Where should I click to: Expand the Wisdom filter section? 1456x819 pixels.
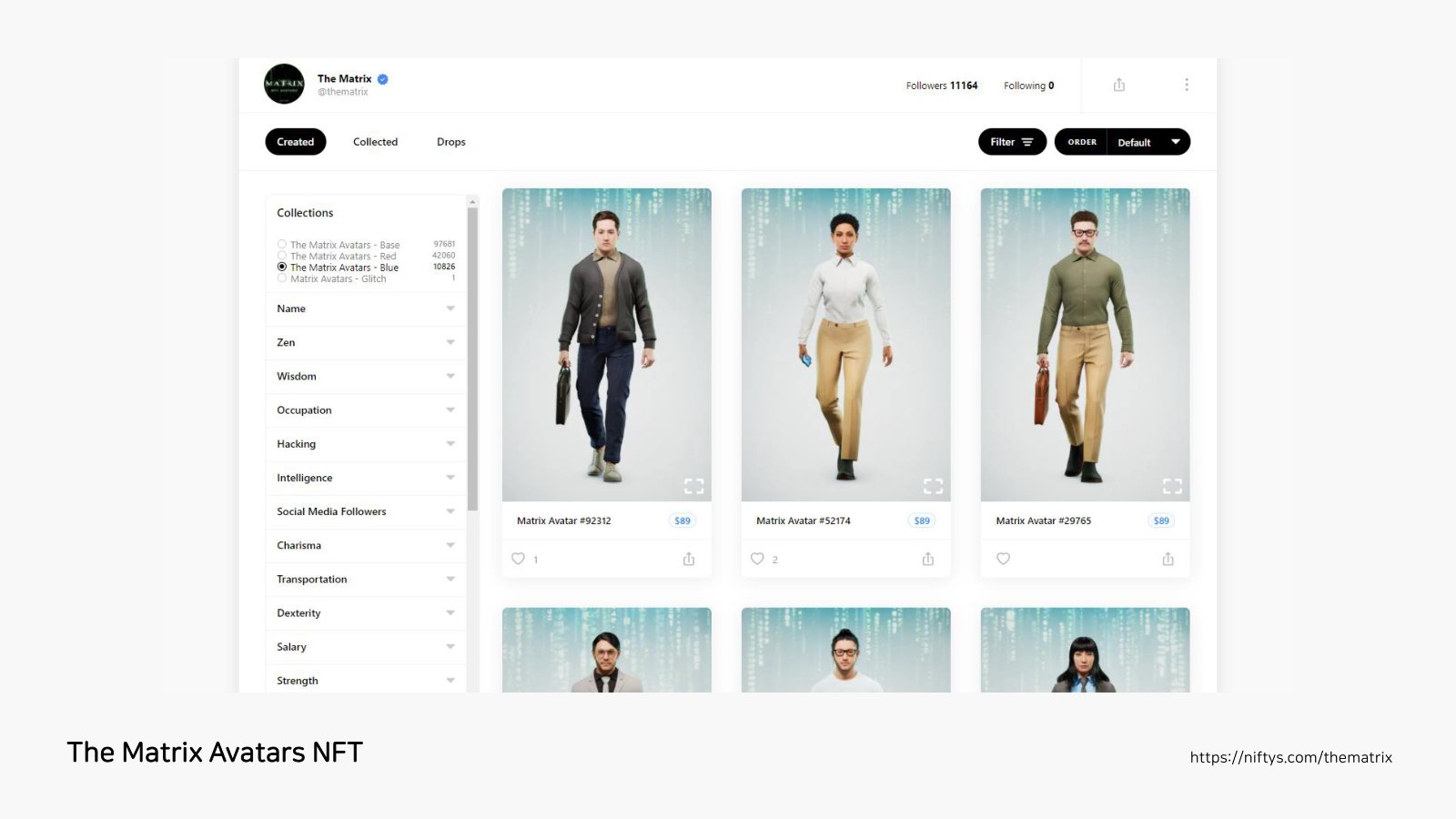[x=366, y=376]
